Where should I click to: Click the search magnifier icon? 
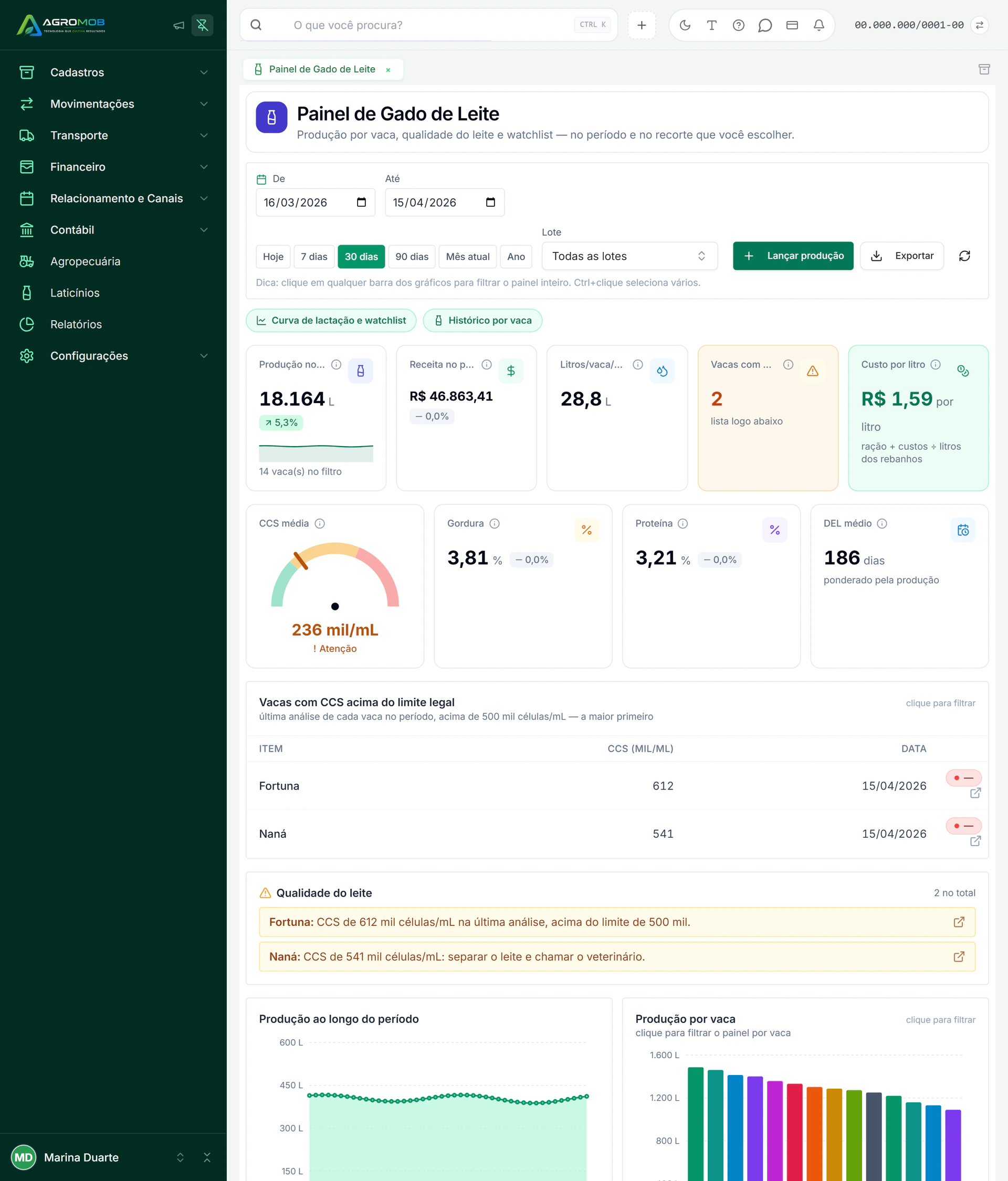click(256, 25)
